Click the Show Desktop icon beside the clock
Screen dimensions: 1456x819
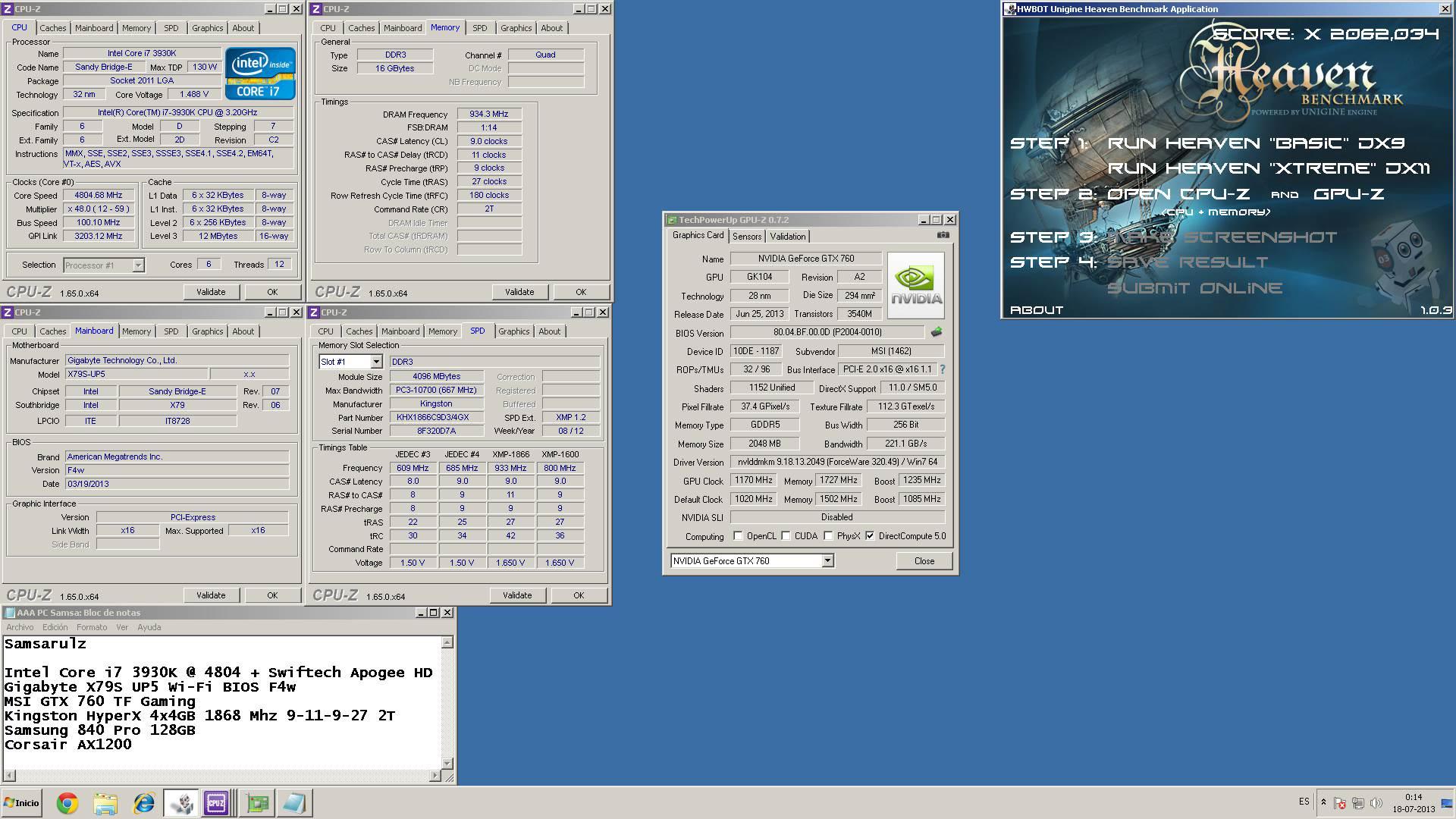click(1446, 803)
